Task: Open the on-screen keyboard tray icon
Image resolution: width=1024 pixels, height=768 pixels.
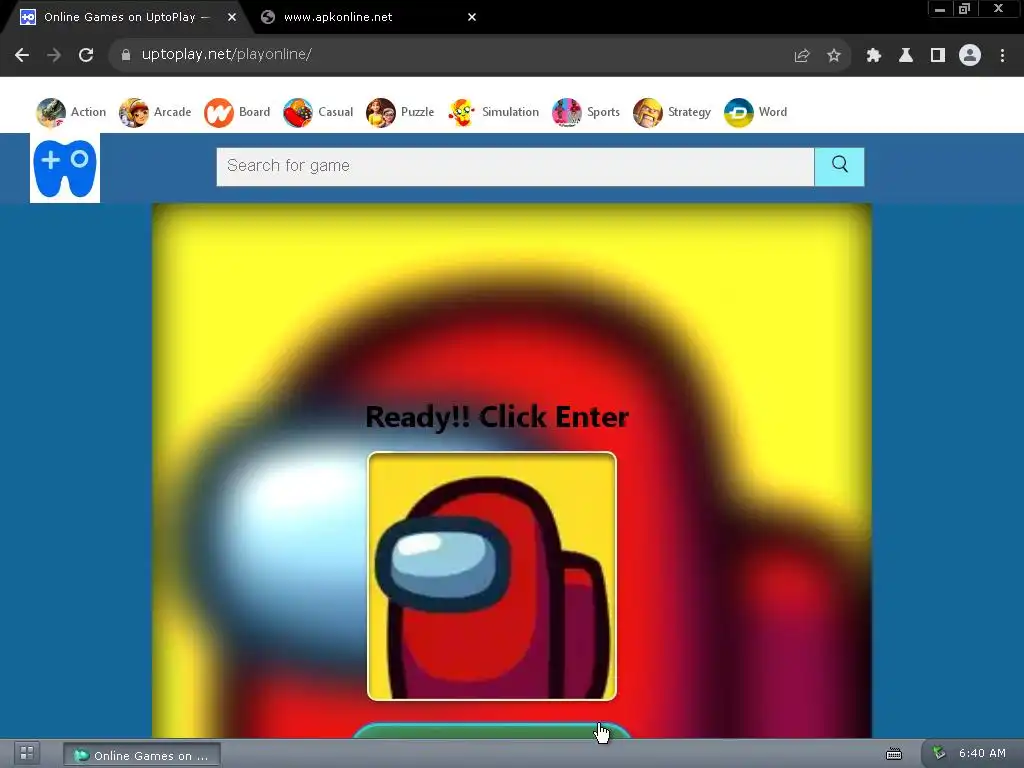Action: (x=894, y=754)
